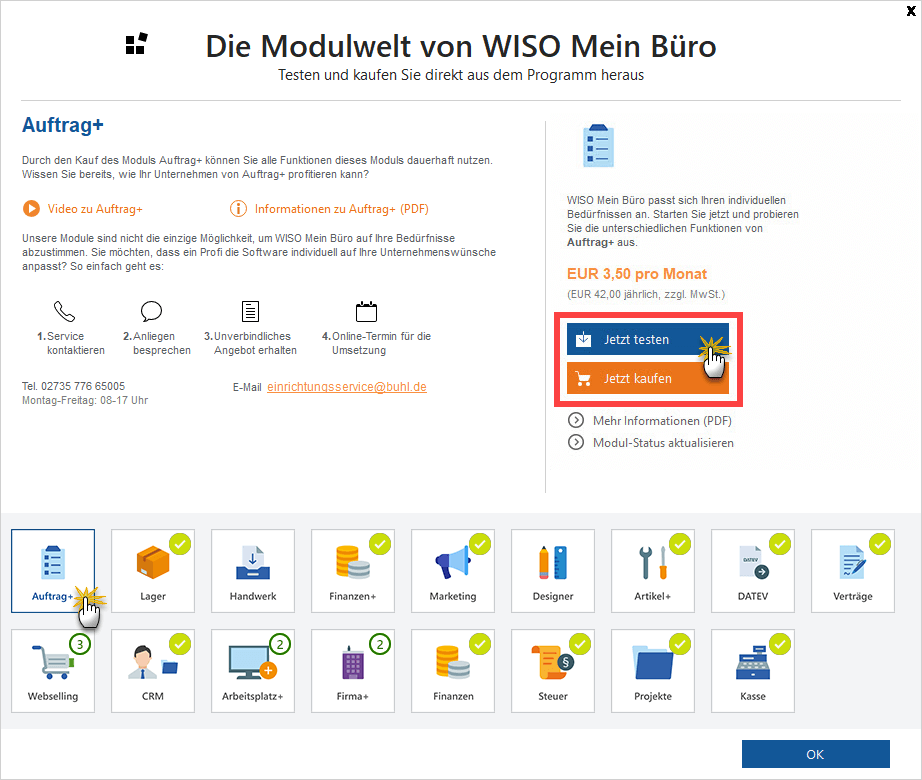
Task: Select the Auftrag+ module tile
Action: (53, 571)
